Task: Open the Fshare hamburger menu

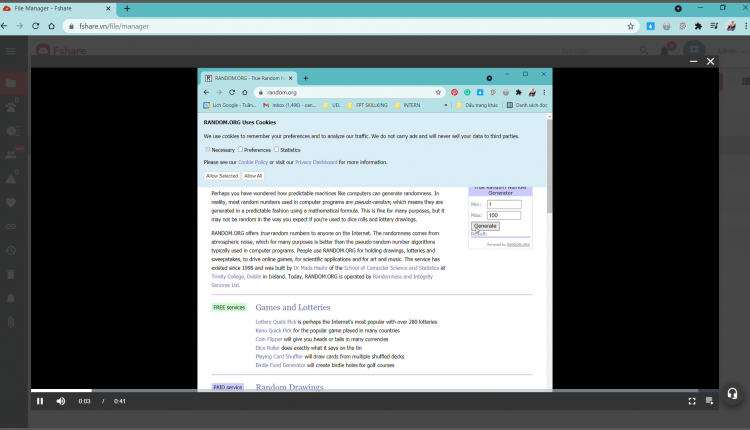Action: coord(11,51)
